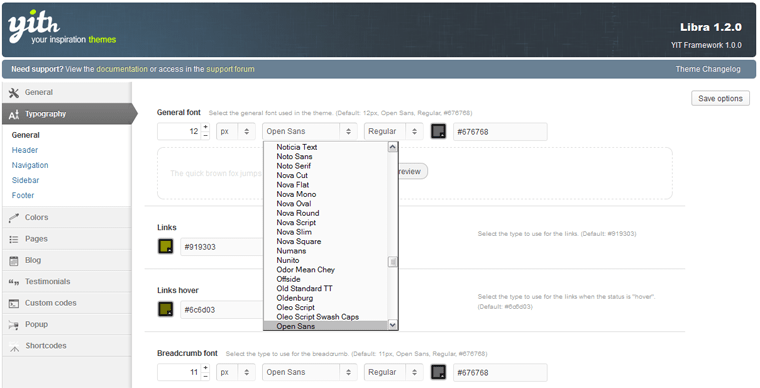Open General font family dropdown

point(310,131)
